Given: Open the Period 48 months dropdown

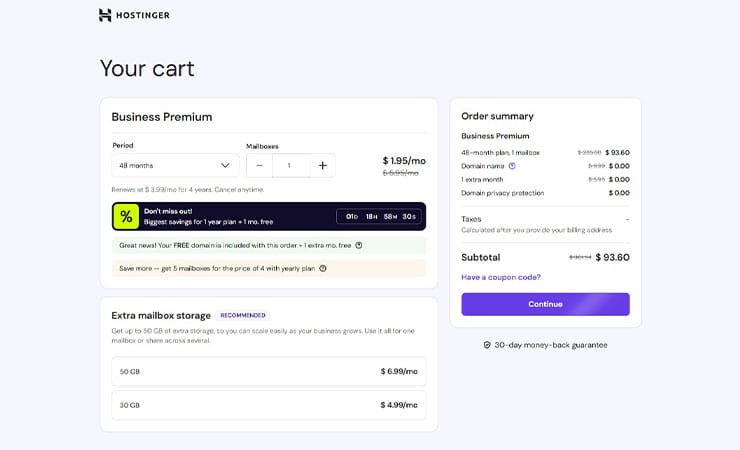Looking at the screenshot, I should point(175,166).
